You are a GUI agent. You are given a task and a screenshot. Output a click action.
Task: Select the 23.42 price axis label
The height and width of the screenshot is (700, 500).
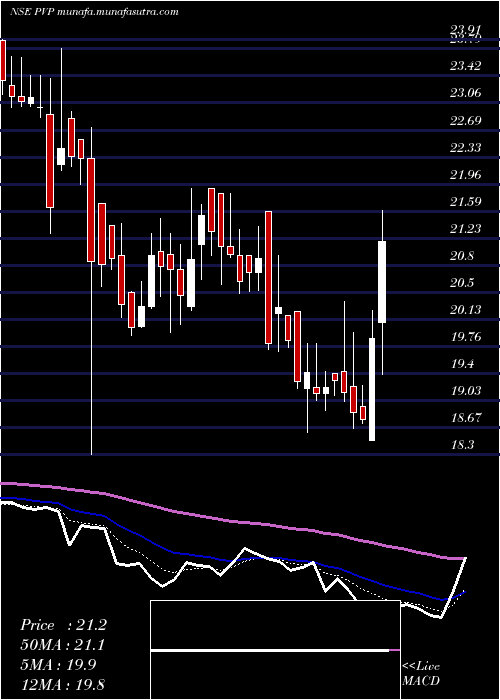[x=465, y=66]
